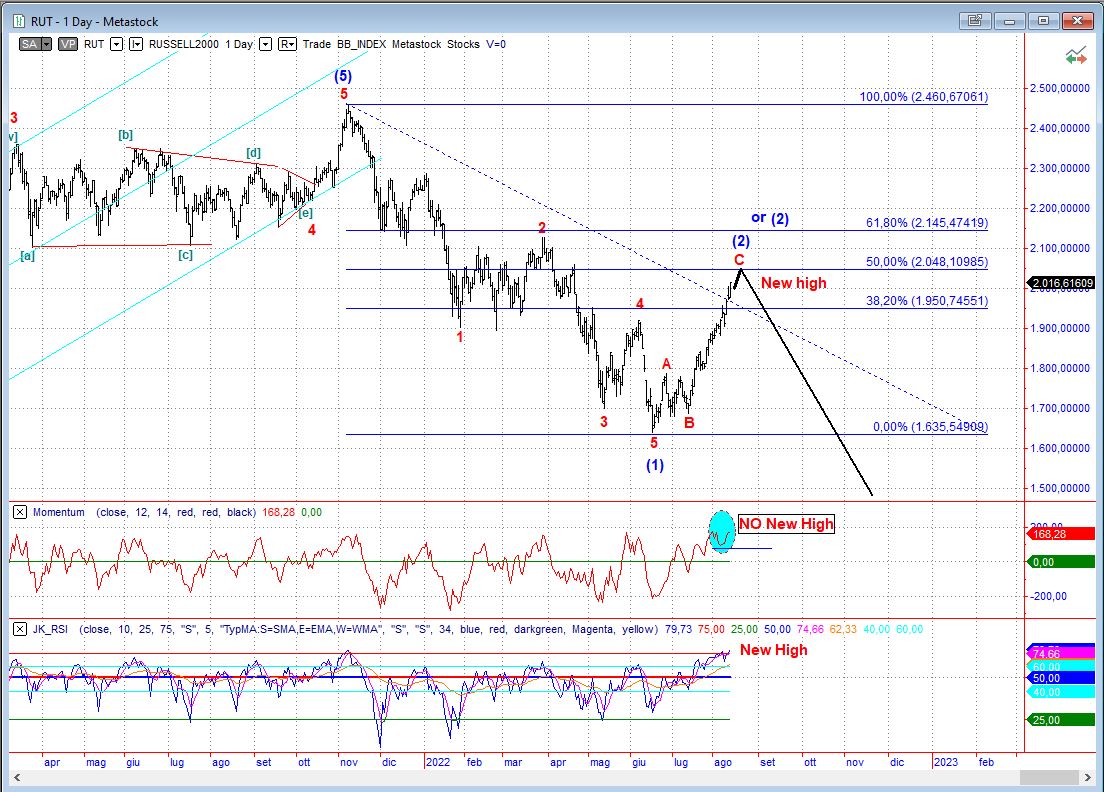Viewport: 1104px width, 792px height.
Task: Click the blue (1) wave label at bottom
Action: (x=655, y=465)
